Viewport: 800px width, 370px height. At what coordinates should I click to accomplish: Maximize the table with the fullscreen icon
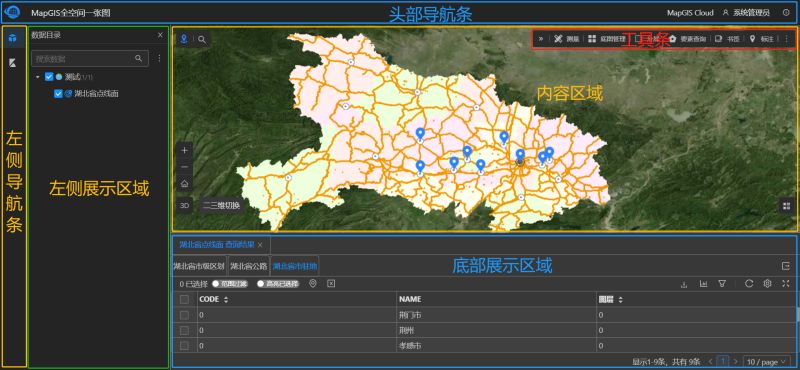(x=786, y=284)
